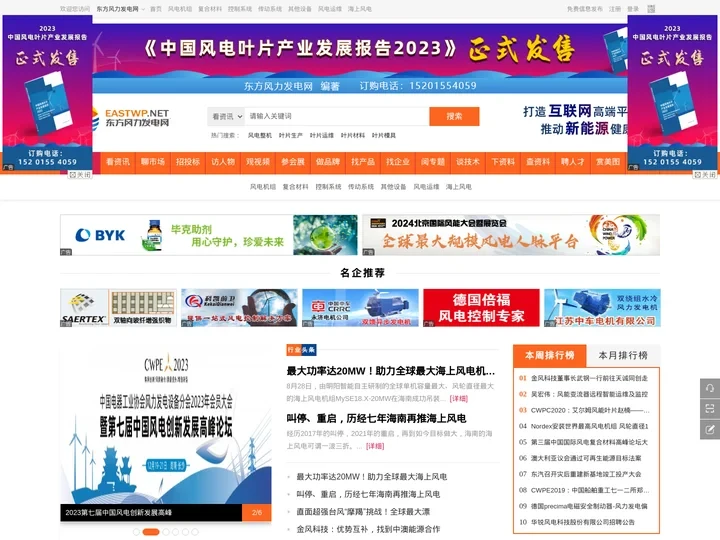Open the 下资料 navigation menu item
This screenshot has height=540, width=720.
point(503,162)
